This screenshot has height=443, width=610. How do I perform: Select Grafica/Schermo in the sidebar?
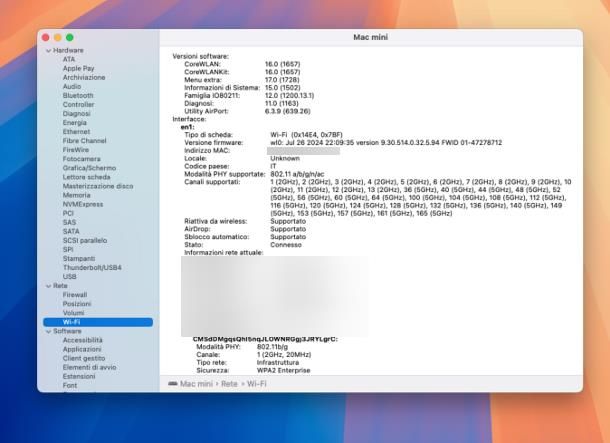point(89,168)
